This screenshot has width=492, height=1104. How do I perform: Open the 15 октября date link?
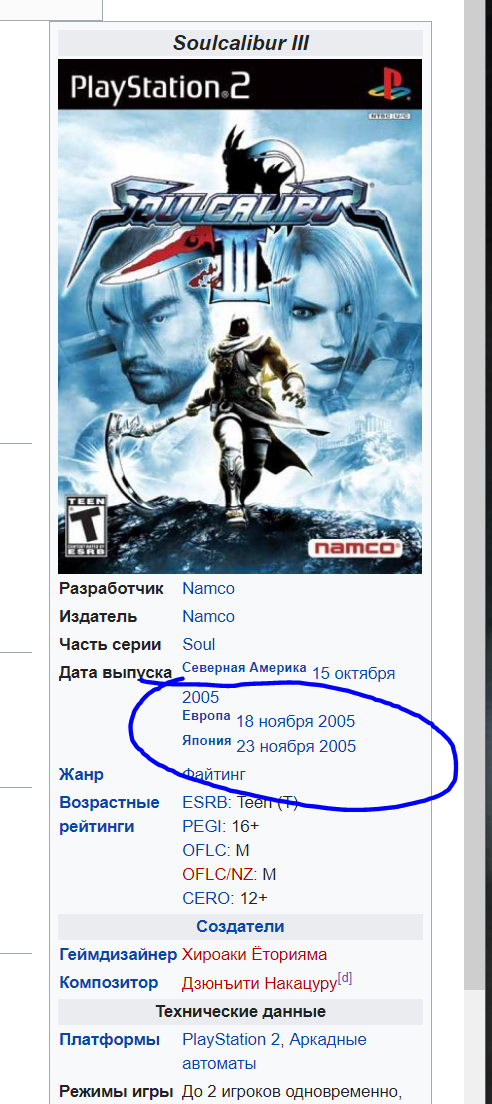click(353, 673)
